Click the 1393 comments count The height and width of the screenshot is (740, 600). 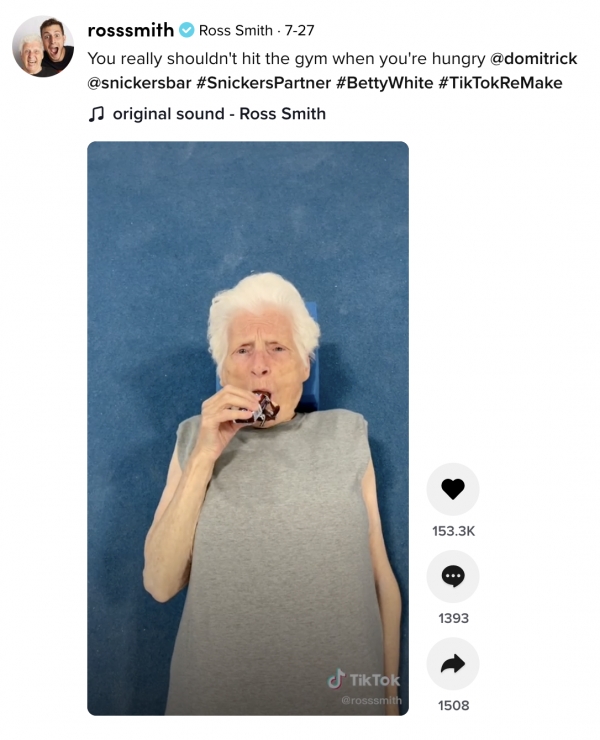[453, 618]
